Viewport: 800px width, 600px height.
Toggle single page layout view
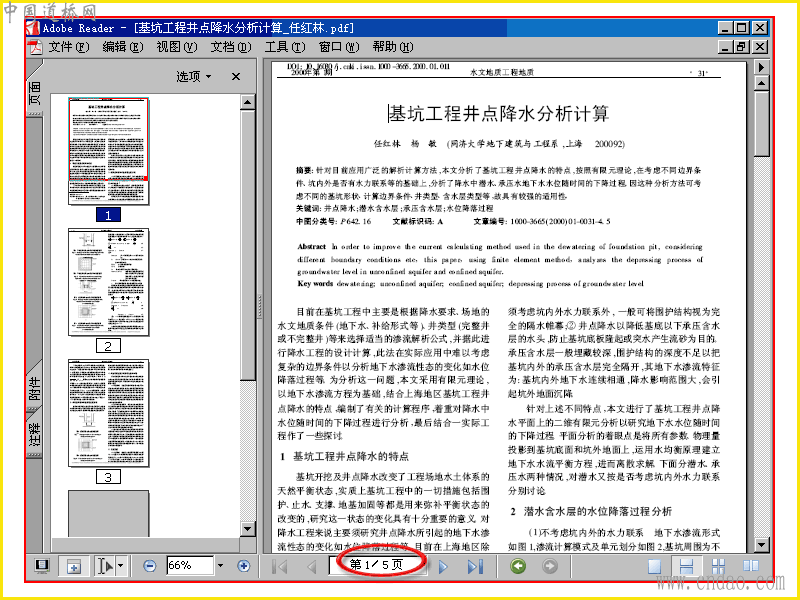point(654,566)
